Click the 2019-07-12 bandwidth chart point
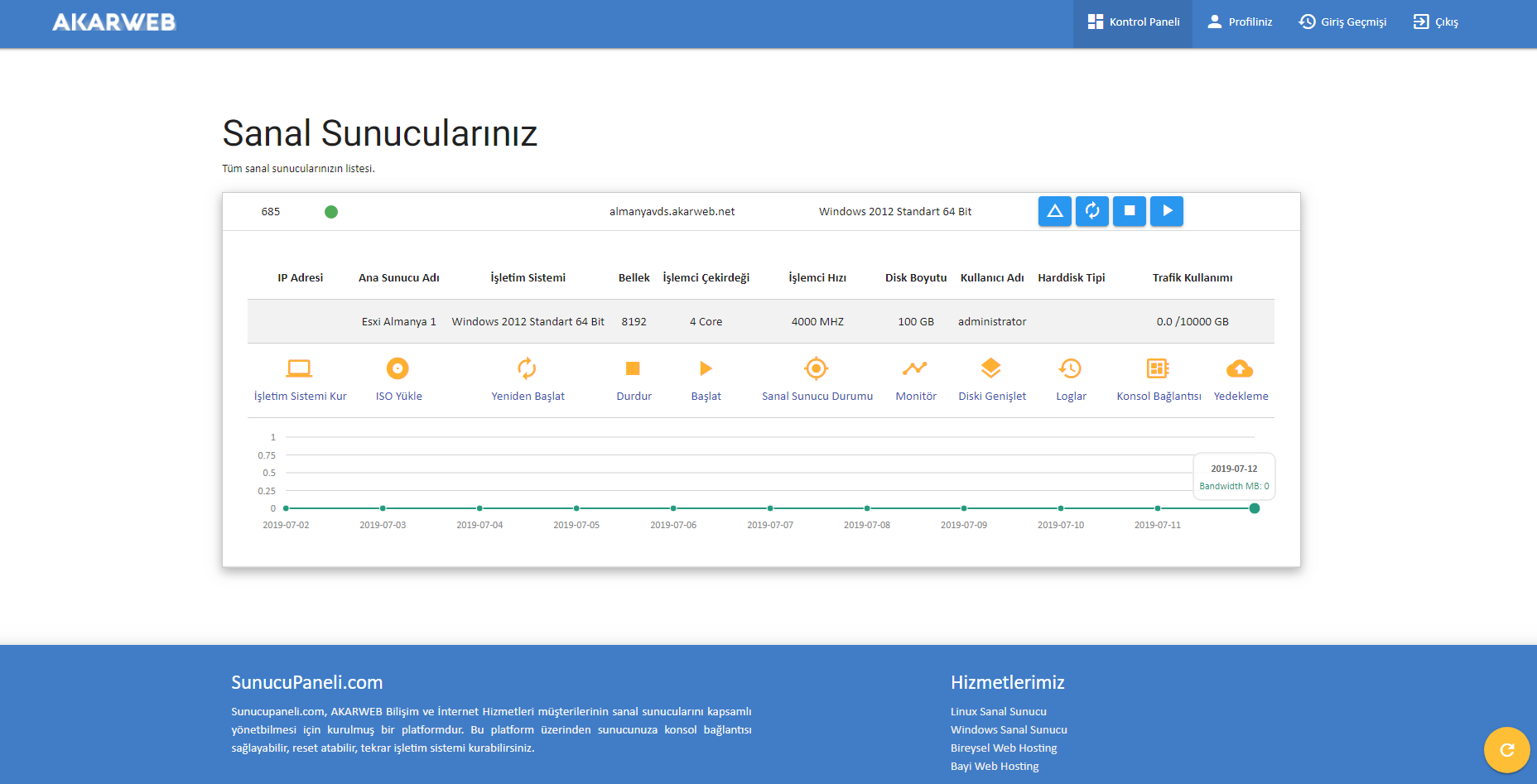The height and width of the screenshot is (784, 1537). point(1255,508)
